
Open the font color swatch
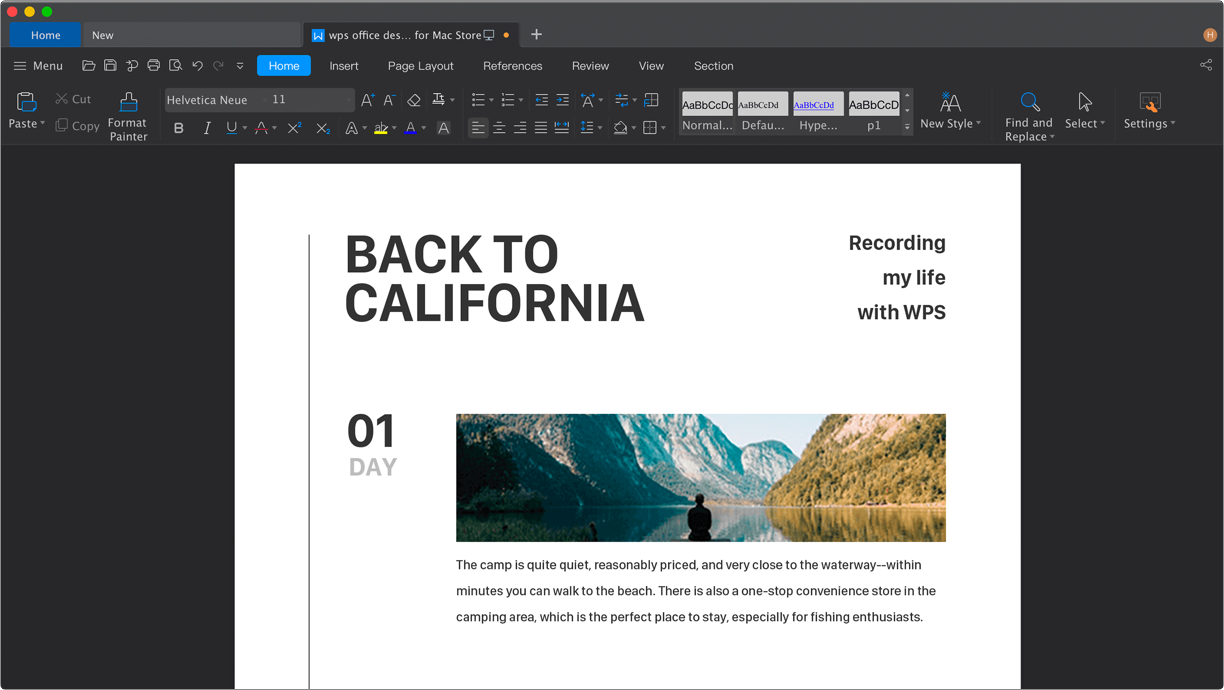(x=412, y=127)
